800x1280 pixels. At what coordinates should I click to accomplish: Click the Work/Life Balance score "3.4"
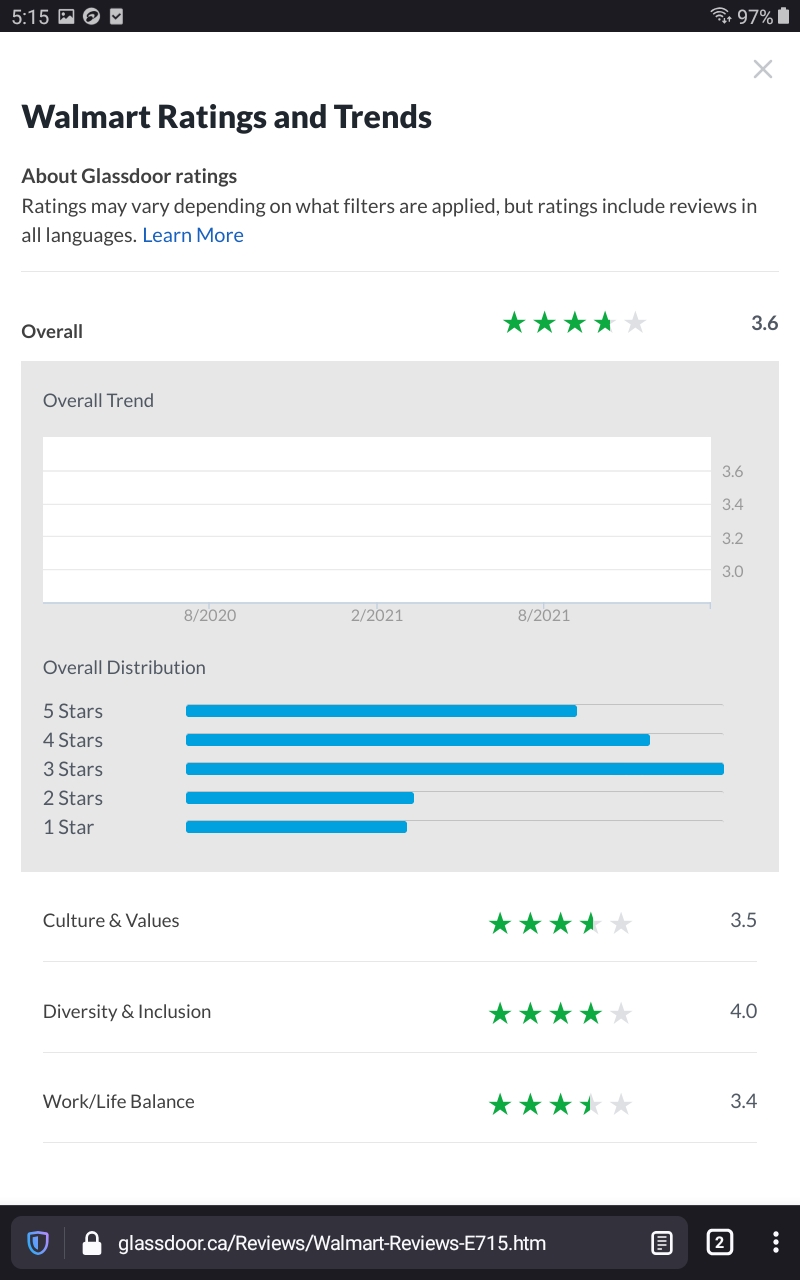(x=743, y=1101)
